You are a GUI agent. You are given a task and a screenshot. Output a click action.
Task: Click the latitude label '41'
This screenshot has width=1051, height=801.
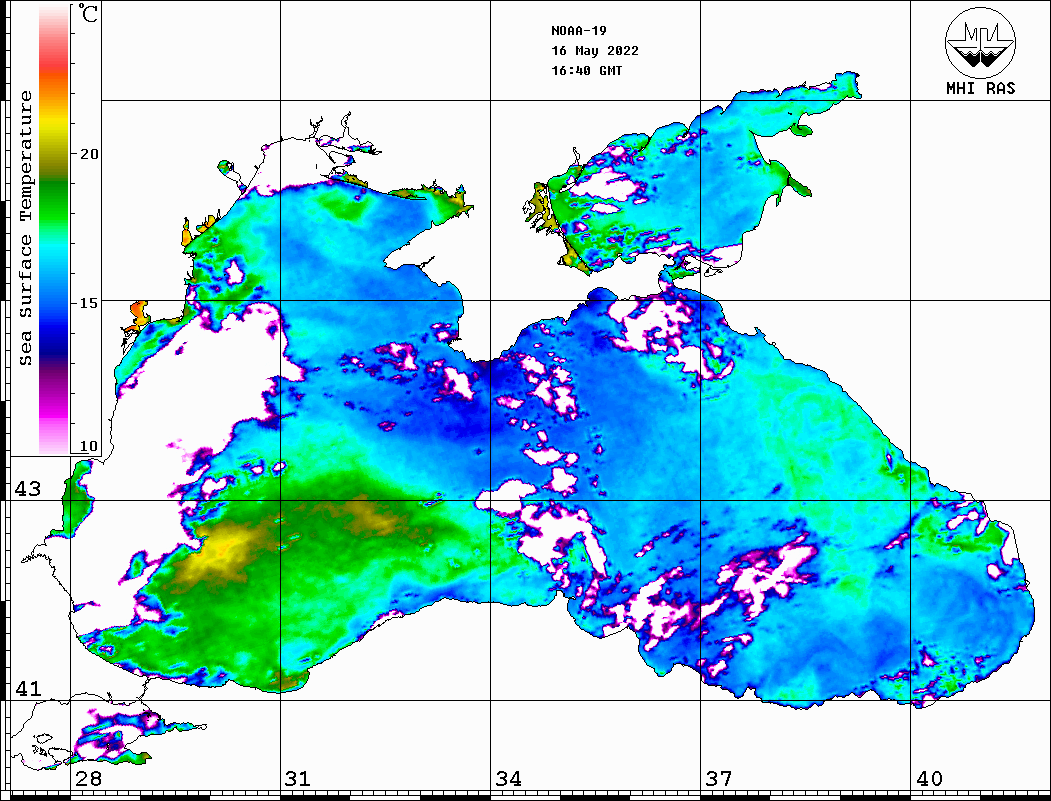[x=27, y=688]
